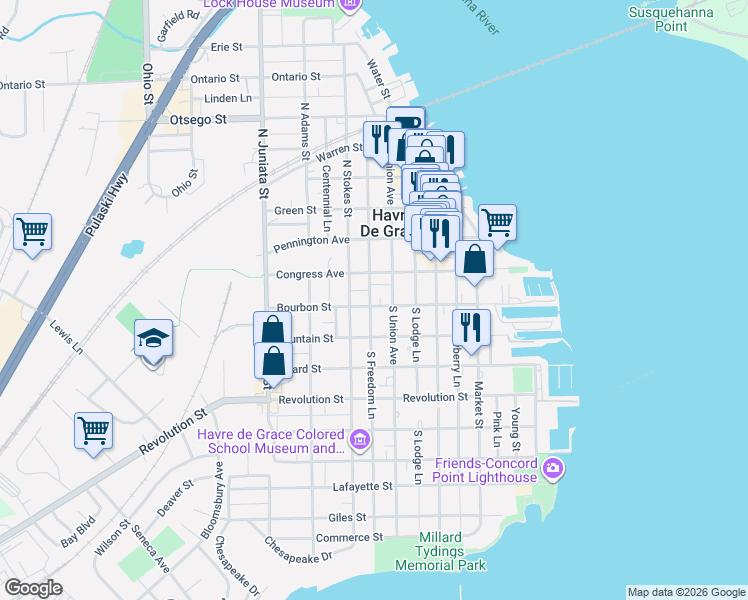Click the Pink Ln label

[497, 430]
